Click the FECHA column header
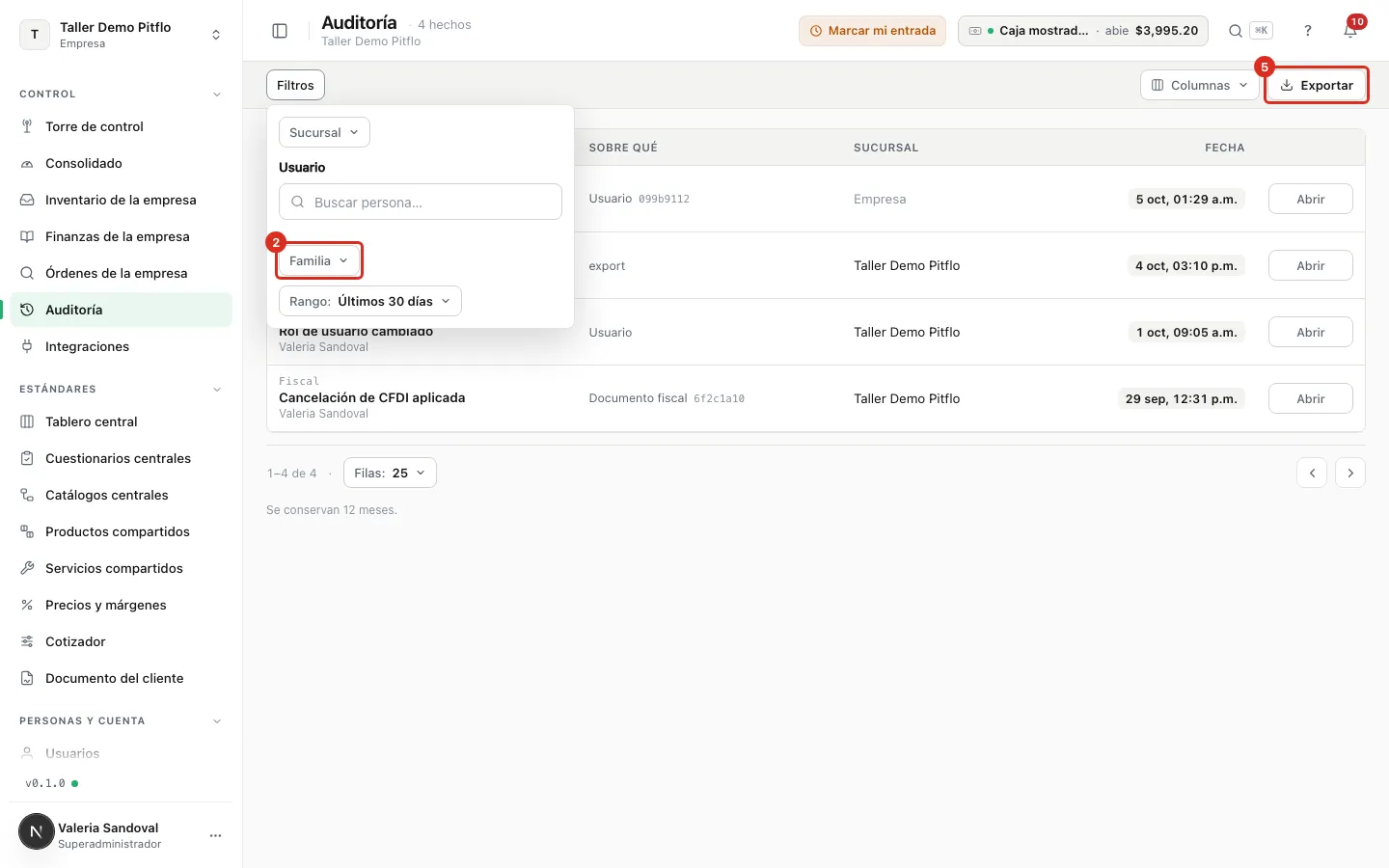This screenshot has height=868, width=1389. (1224, 148)
